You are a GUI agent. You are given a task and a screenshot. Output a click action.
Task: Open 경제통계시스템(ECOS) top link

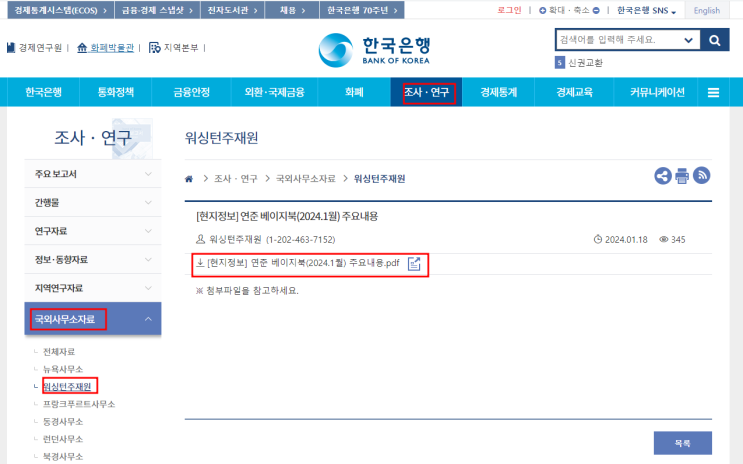click(x=61, y=10)
